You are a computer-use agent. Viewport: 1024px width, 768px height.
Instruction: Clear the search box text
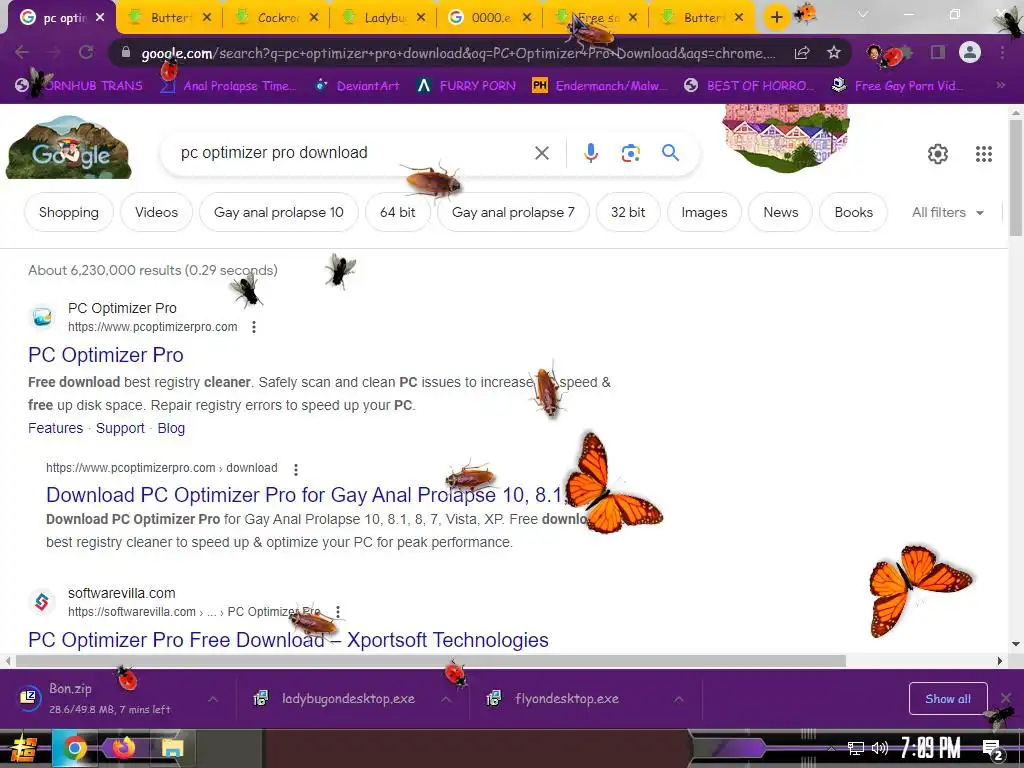[541, 153]
